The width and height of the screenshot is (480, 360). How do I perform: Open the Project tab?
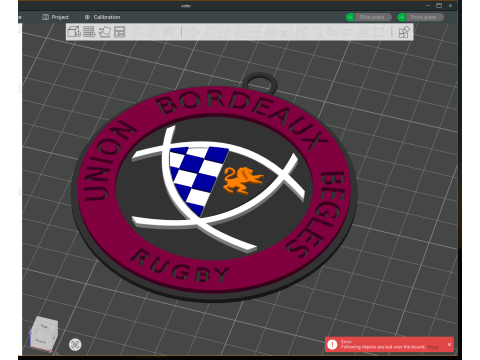tap(55, 17)
